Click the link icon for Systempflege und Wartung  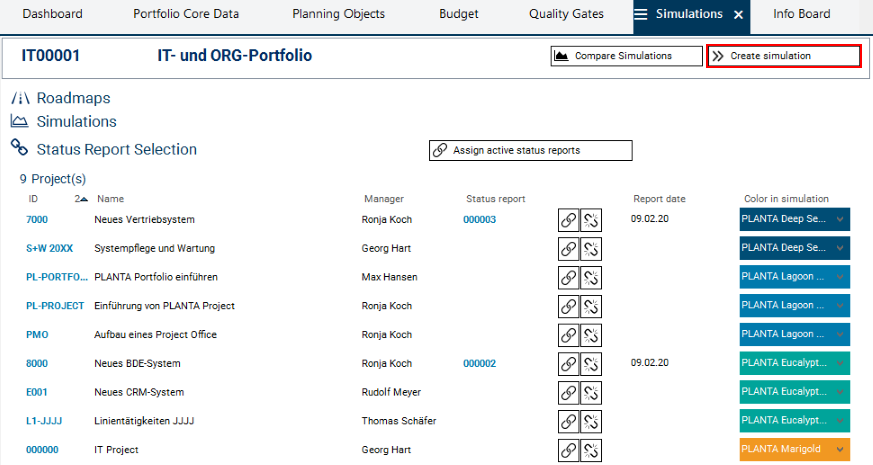click(x=568, y=249)
